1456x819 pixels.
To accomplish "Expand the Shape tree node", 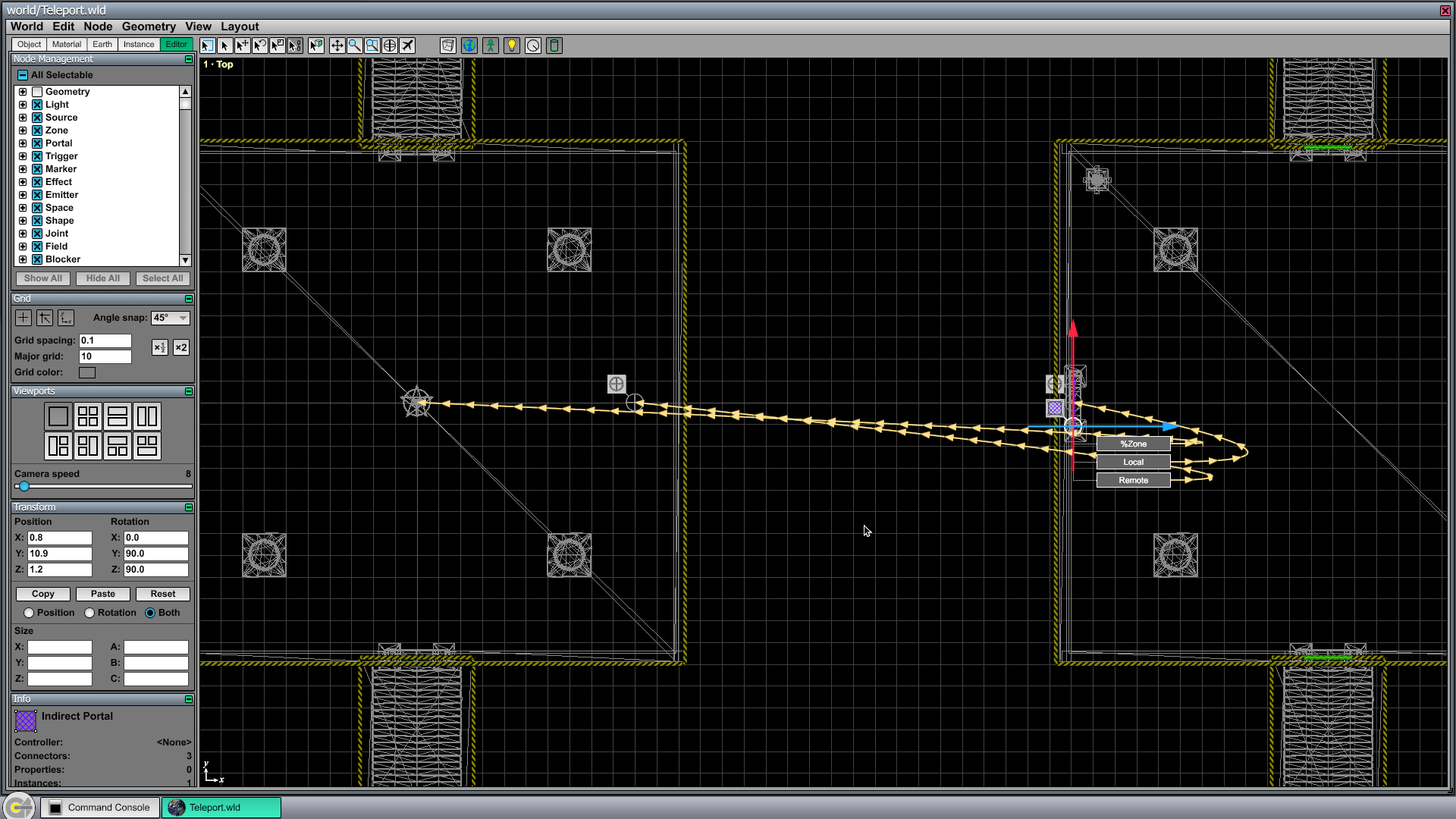I will 23,221.
